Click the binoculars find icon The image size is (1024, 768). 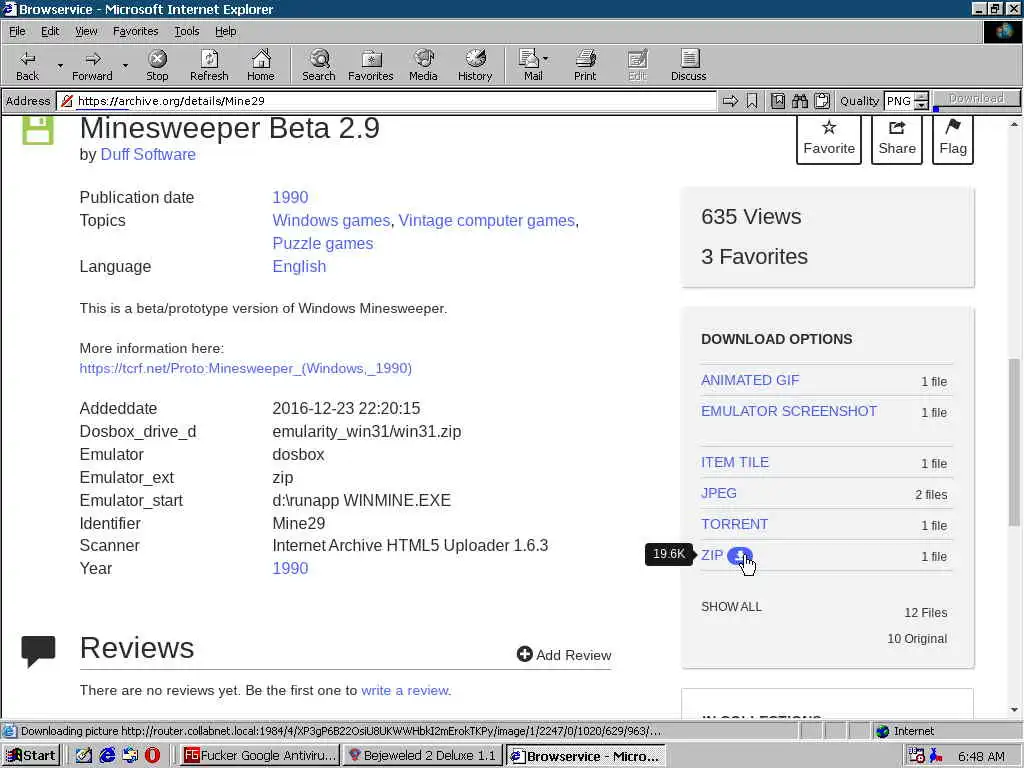click(800, 101)
